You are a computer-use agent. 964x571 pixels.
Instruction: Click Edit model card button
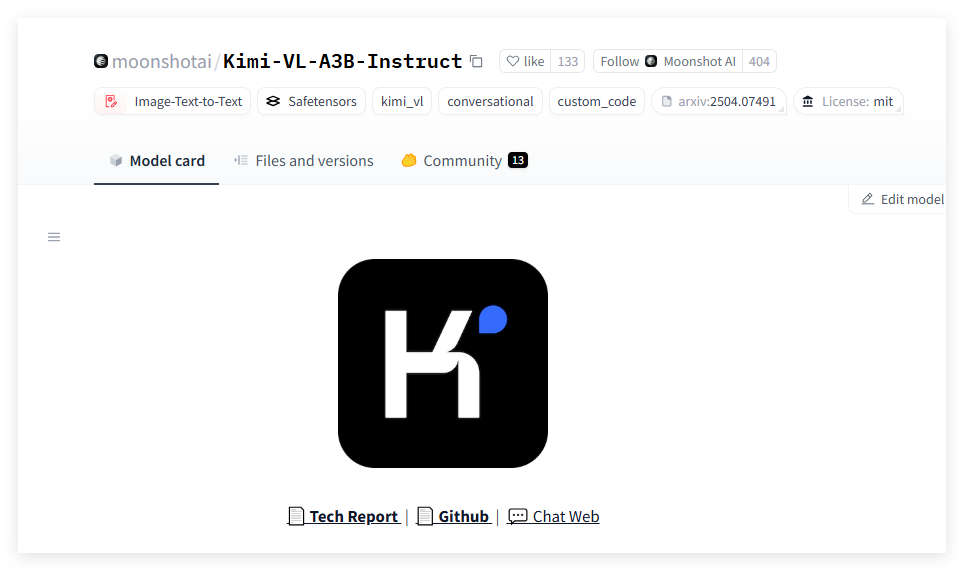pyautogui.click(x=902, y=199)
